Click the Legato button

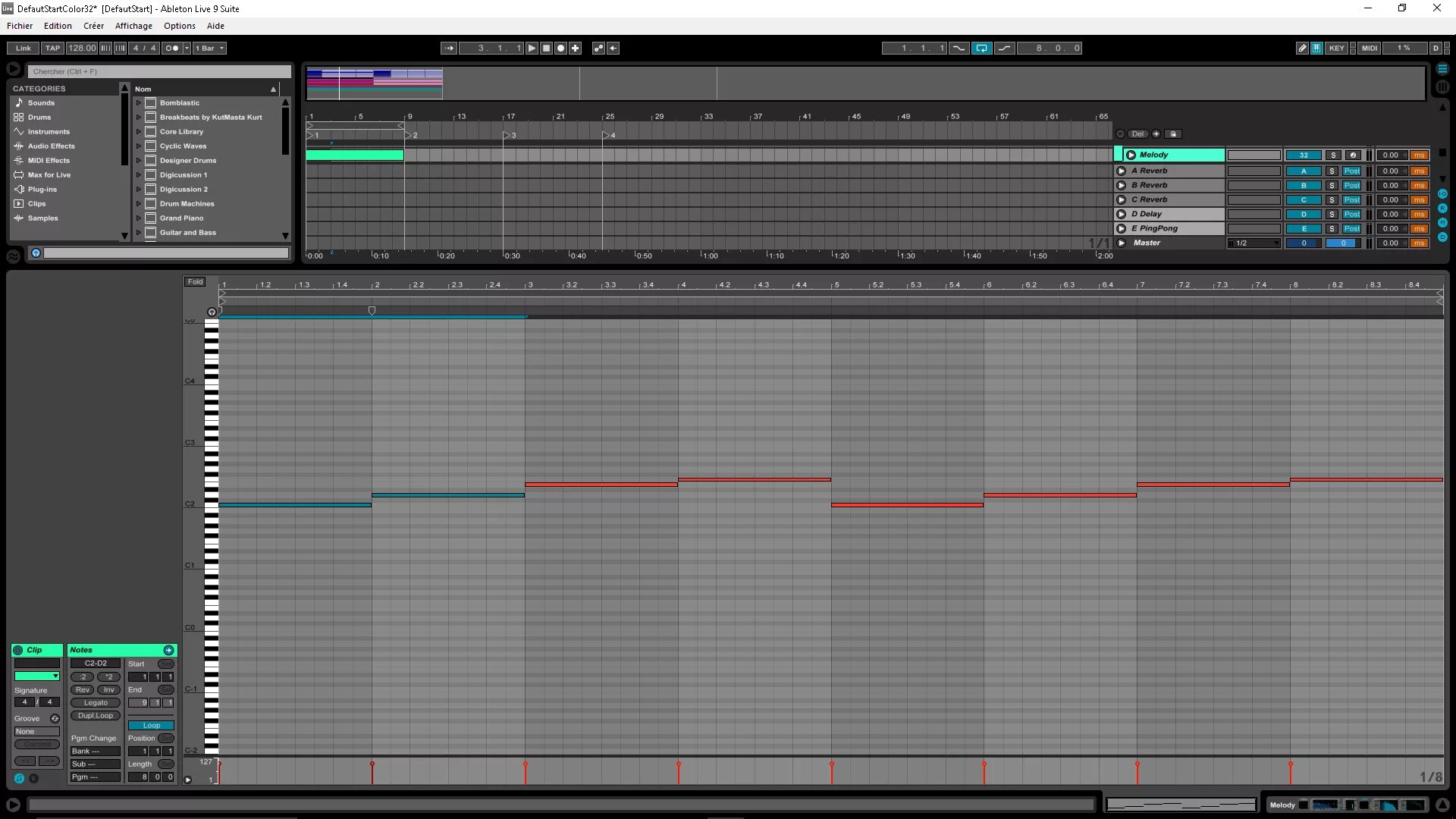point(96,702)
